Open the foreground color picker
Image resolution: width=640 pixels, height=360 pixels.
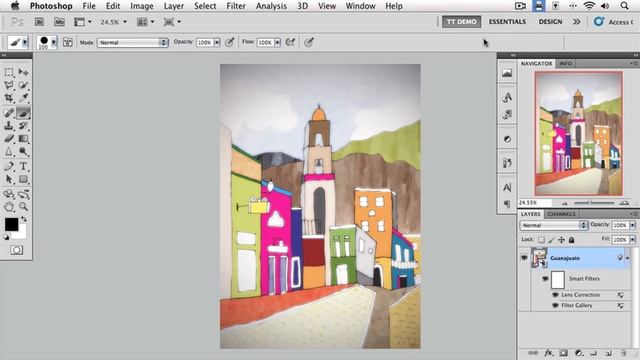11,224
